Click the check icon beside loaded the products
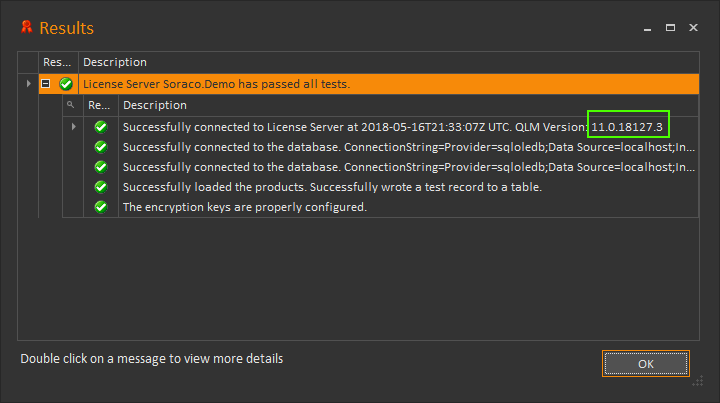Screen dimensions: 720x403 point(101,187)
